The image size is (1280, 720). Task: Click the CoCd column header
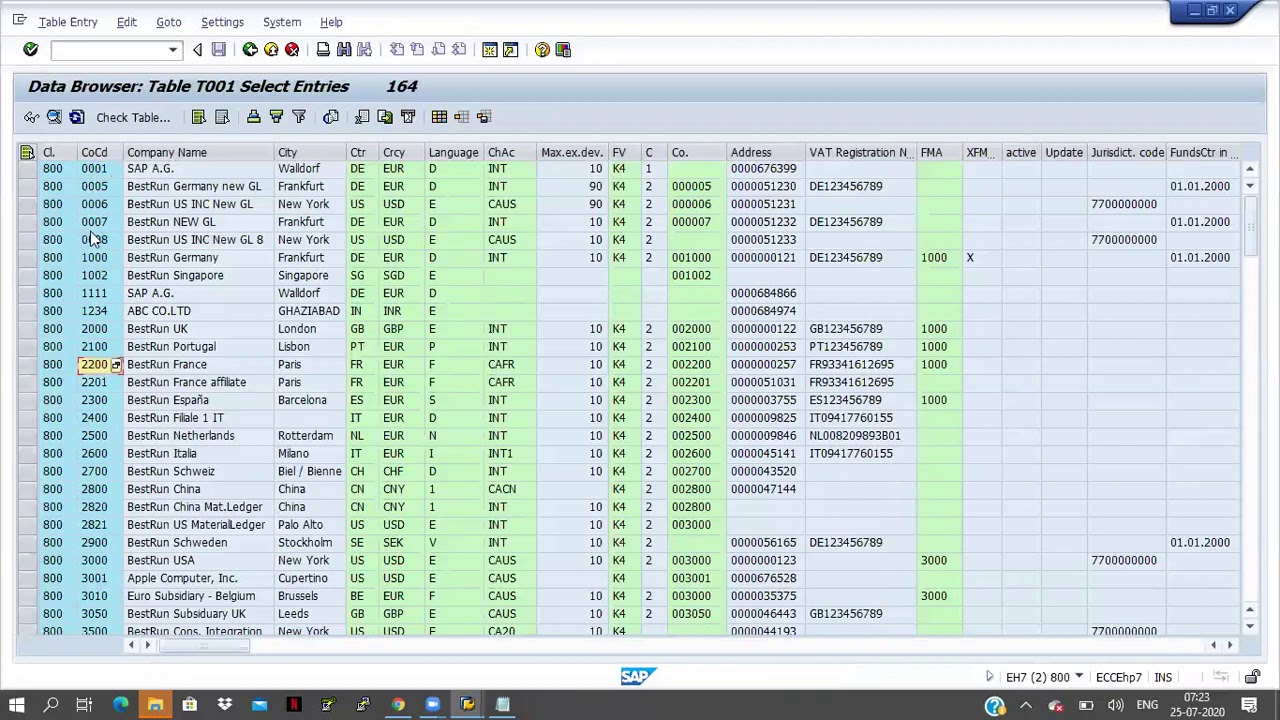[100, 152]
